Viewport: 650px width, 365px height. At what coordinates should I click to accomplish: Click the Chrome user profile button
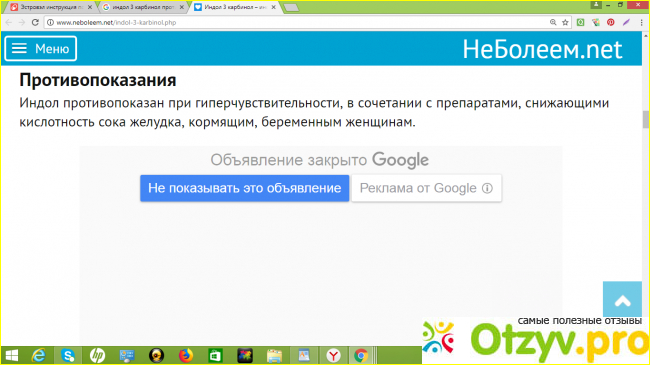[596, 5]
